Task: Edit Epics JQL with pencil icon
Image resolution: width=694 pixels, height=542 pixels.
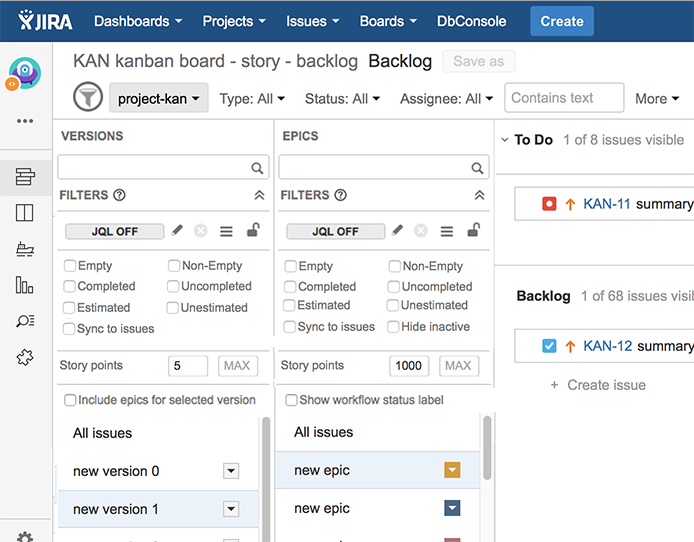Action: point(397,230)
